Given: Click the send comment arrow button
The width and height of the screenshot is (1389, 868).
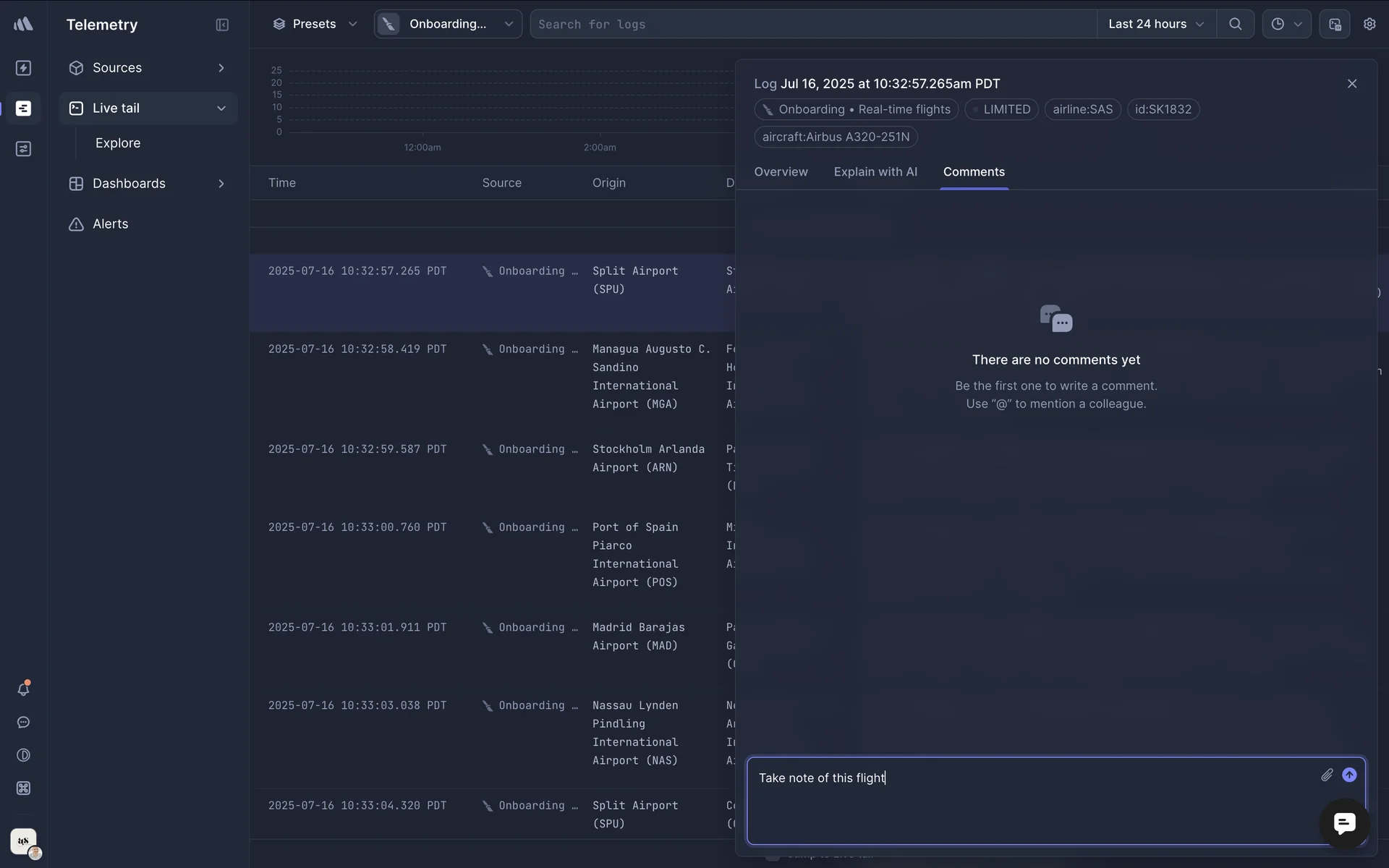Looking at the screenshot, I should coord(1349,775).
